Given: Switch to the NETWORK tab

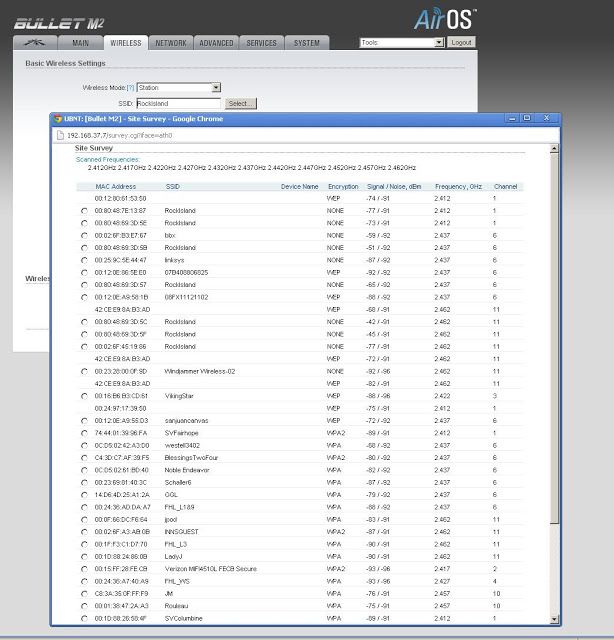Looking at the screenshot, I should pos(171,43).
